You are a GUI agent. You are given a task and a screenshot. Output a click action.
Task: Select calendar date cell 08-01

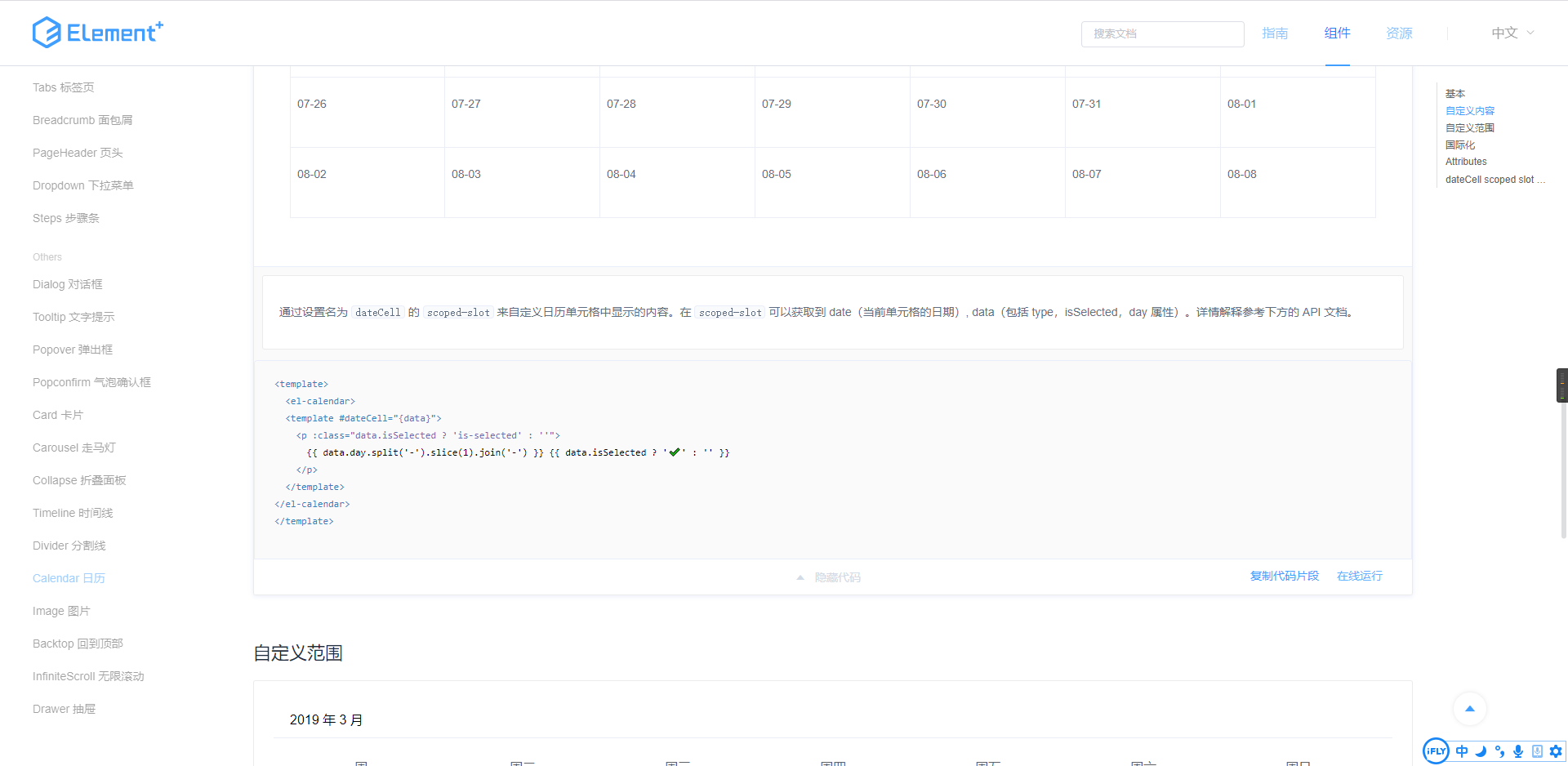point(1298,112)
